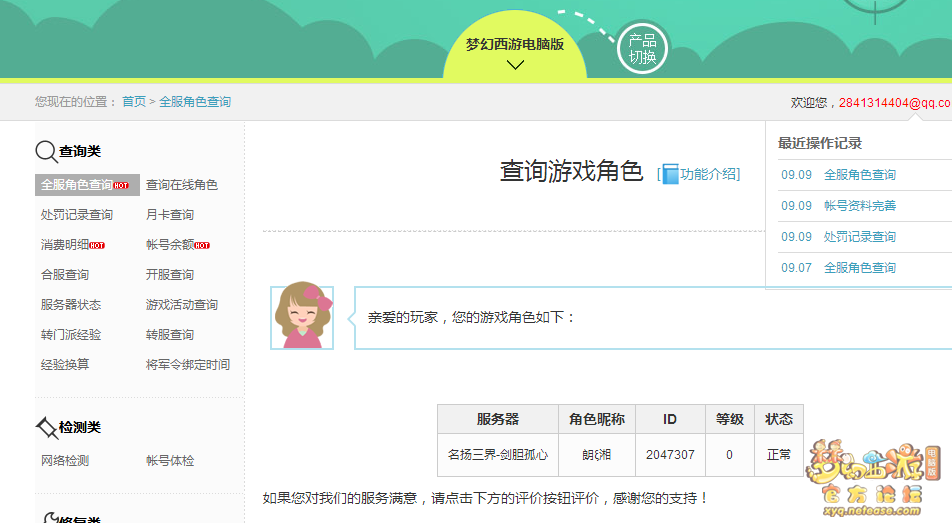952x523 pixels.
Task: Open 经验换算 sidebar link
Action: coord(64,364)
